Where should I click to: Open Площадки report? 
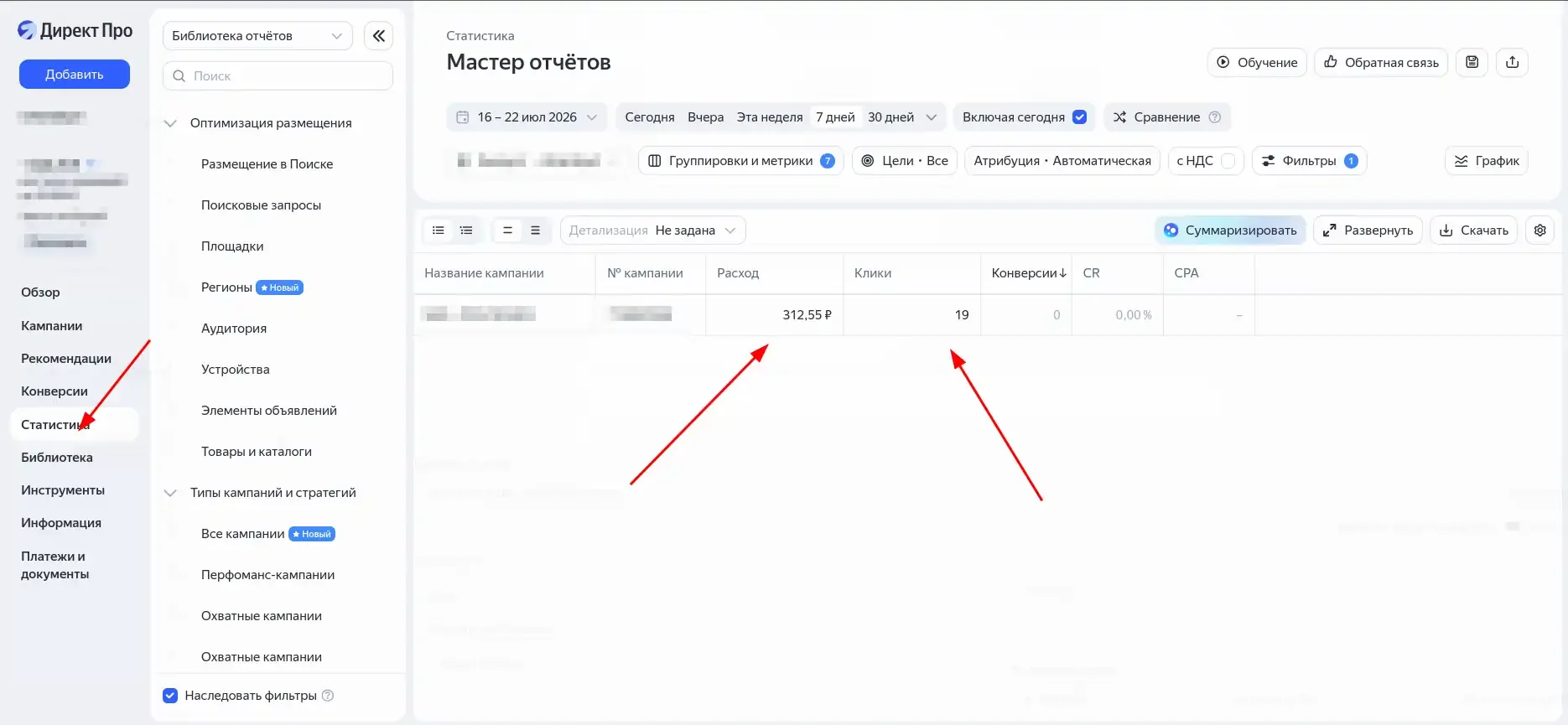[x=232, y=246]
